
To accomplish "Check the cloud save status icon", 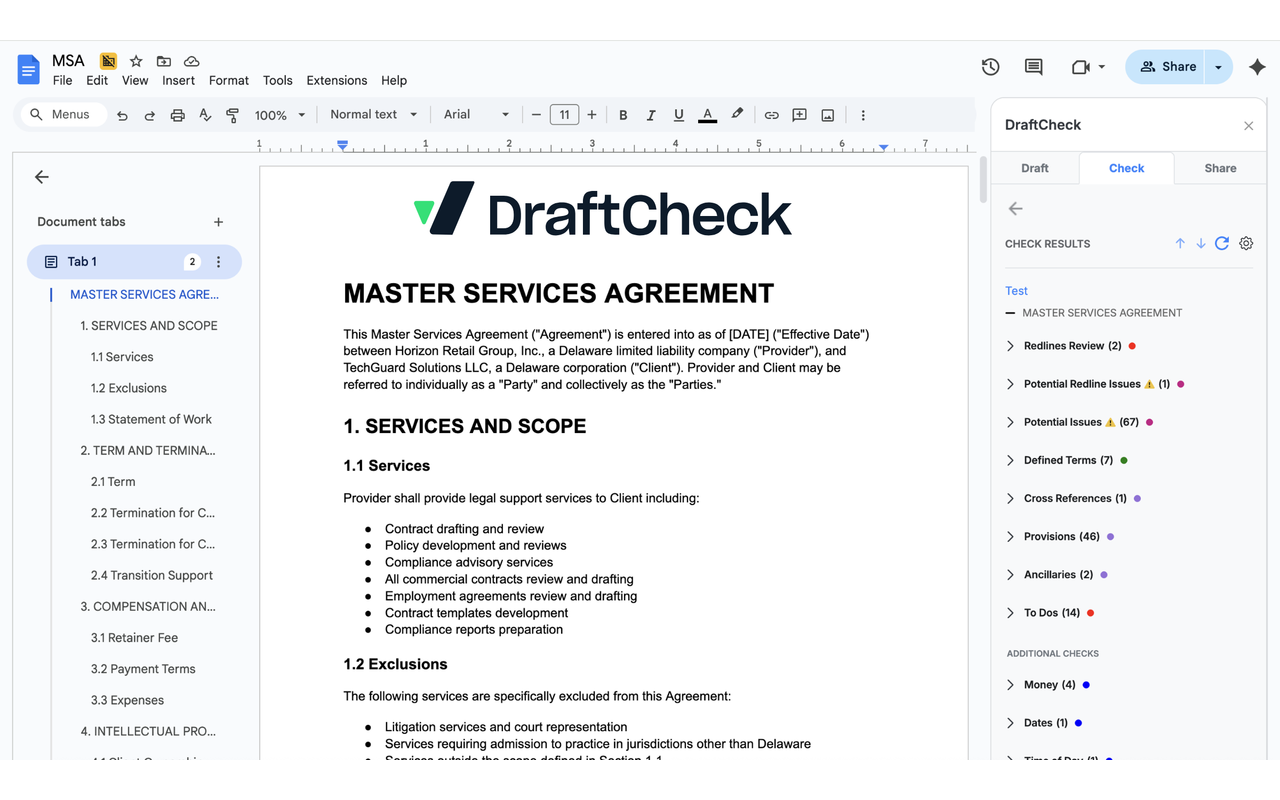I will coord(192,61).
